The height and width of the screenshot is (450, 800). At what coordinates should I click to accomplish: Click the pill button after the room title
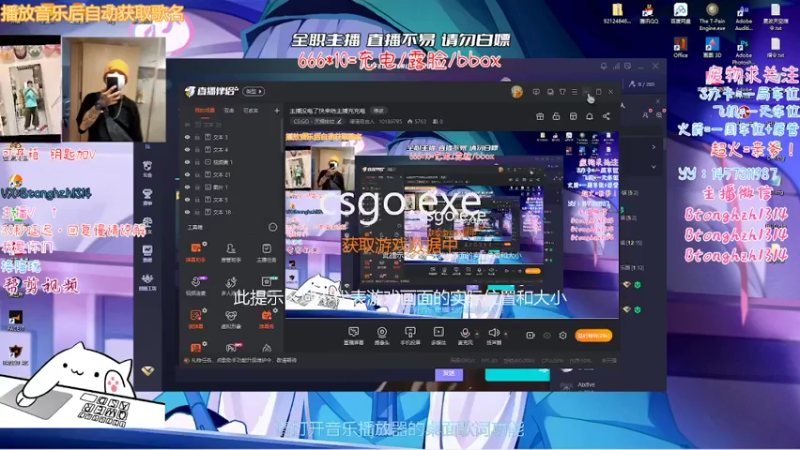(379, 111)
